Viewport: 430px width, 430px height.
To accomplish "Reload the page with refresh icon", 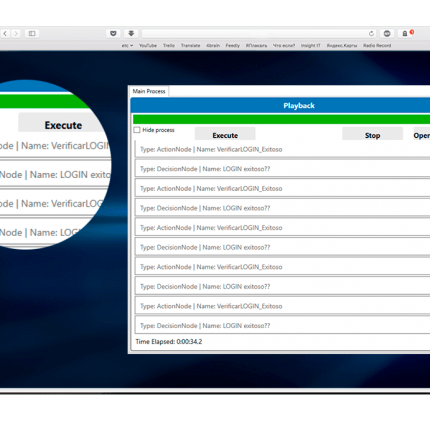I will (x=371, y=33).
